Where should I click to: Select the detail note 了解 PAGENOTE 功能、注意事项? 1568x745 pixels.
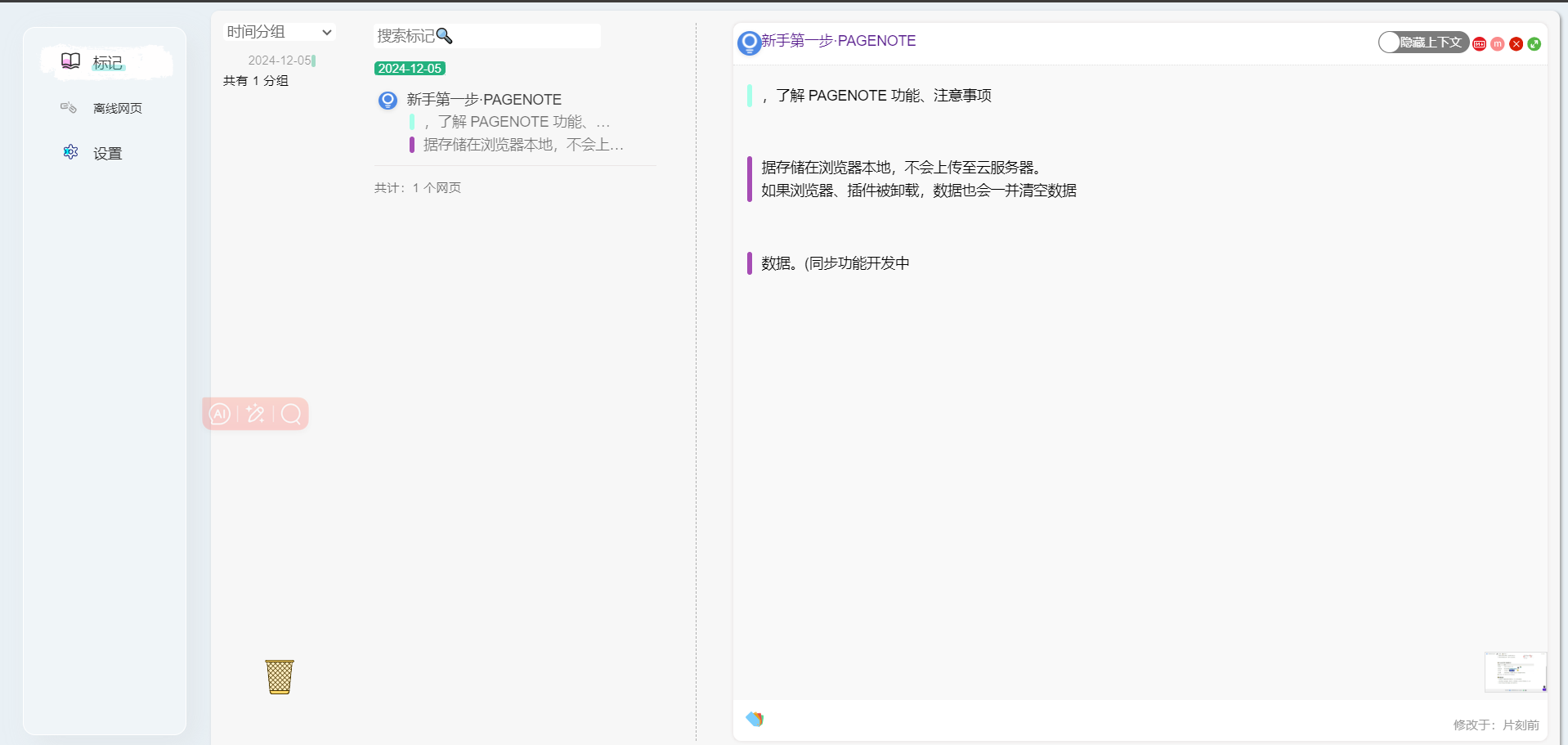click(876, 96)
